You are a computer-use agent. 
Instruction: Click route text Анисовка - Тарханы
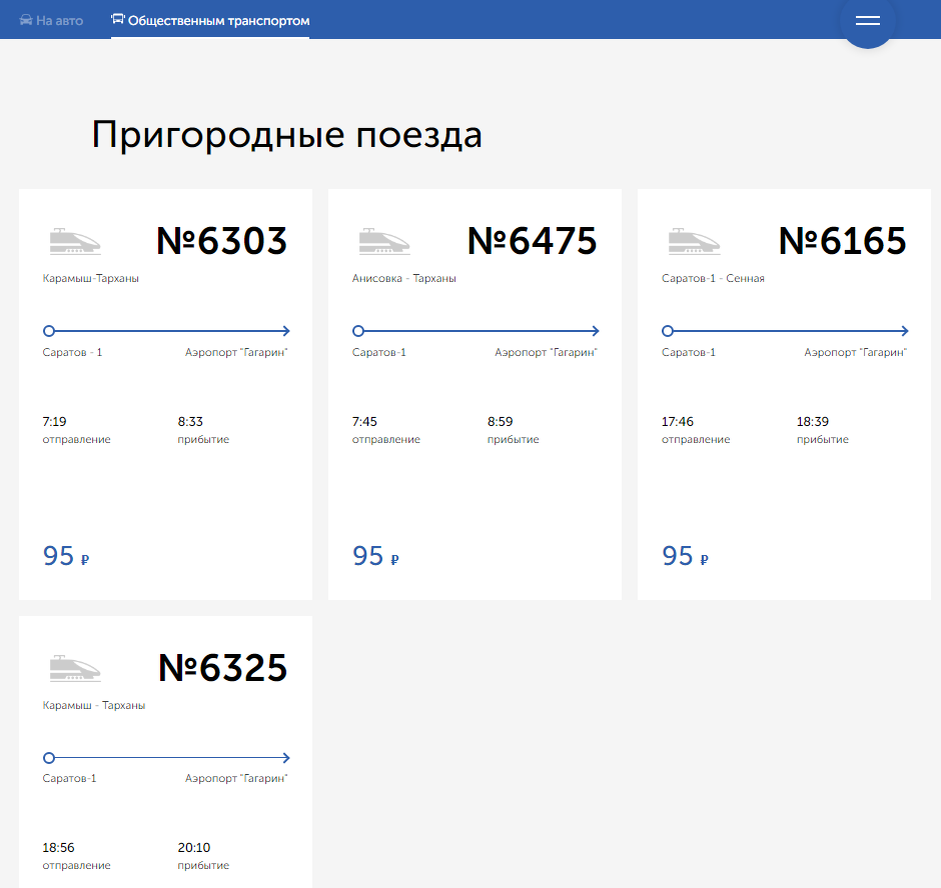click(404, 278)
